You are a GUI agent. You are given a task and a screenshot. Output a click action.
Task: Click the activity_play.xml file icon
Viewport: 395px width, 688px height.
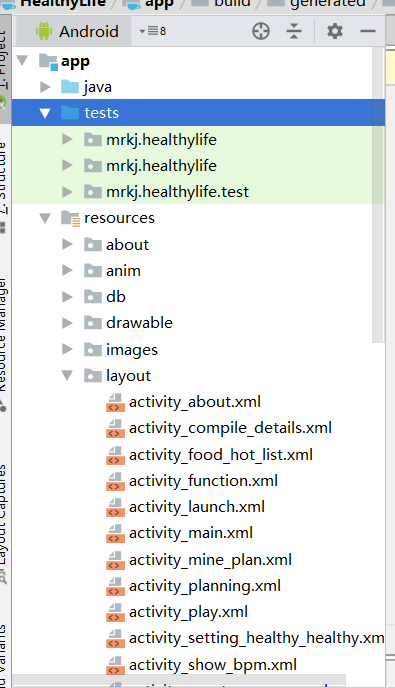point(115,612)
